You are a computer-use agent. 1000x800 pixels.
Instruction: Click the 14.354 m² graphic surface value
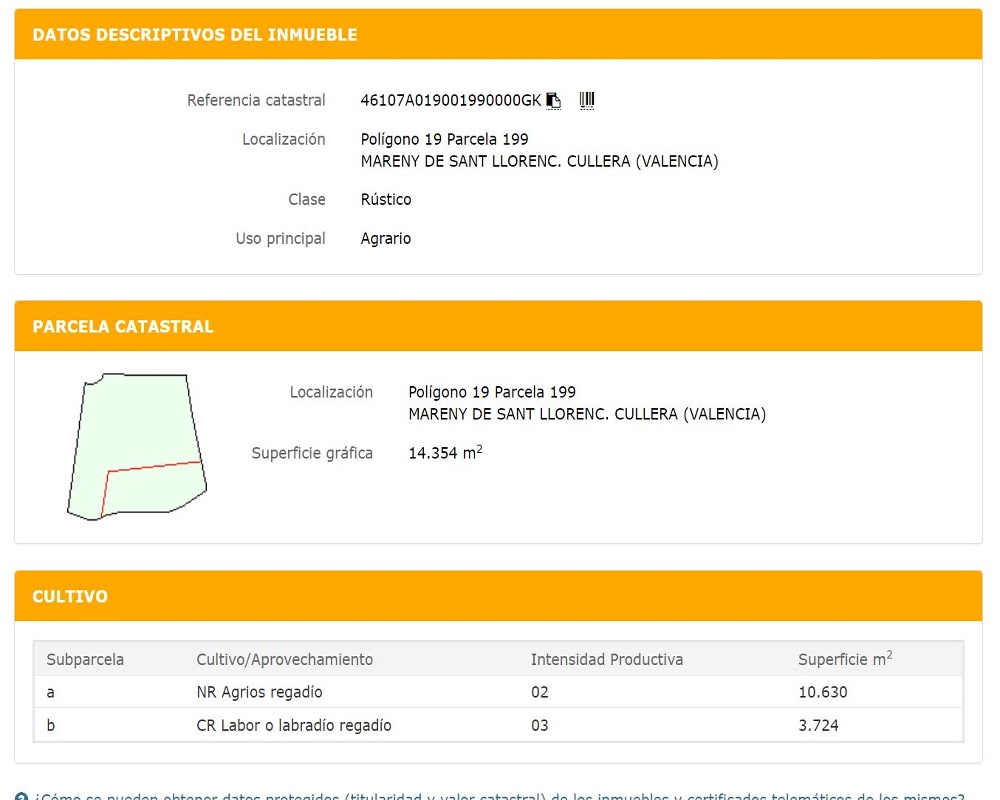(x=445, y=454)
